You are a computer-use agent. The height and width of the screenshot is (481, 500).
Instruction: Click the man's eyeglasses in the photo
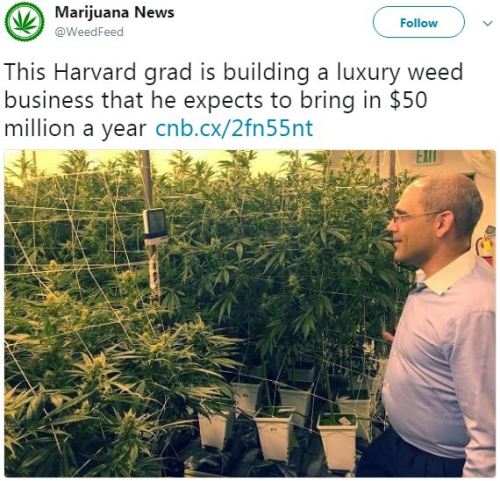pyautogui.click(x=414, y=216)
